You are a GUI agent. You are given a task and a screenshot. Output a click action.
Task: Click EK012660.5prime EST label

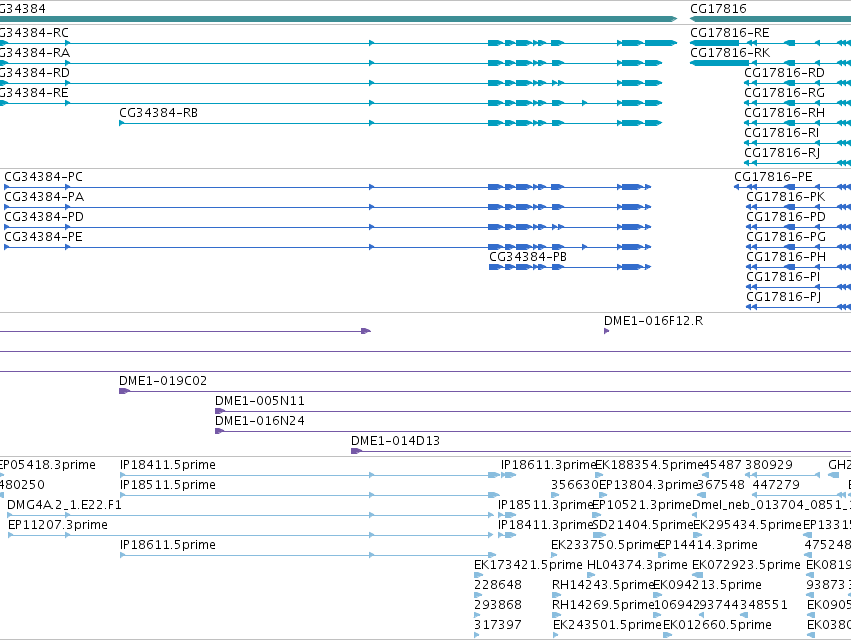tap(717, 625)
